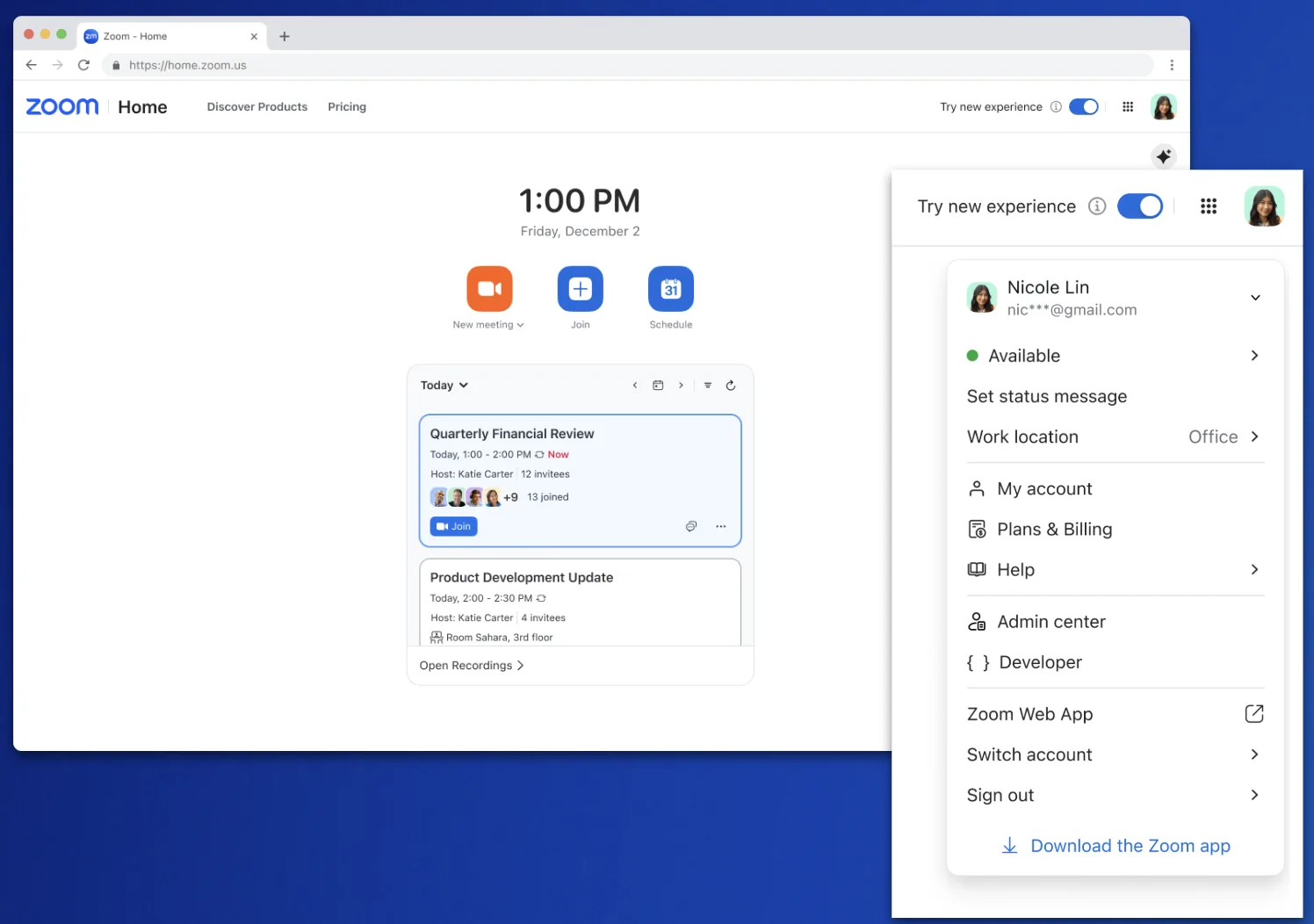Open Discover Products in top navigation
Screen dimensions: 1314x924
257,107
